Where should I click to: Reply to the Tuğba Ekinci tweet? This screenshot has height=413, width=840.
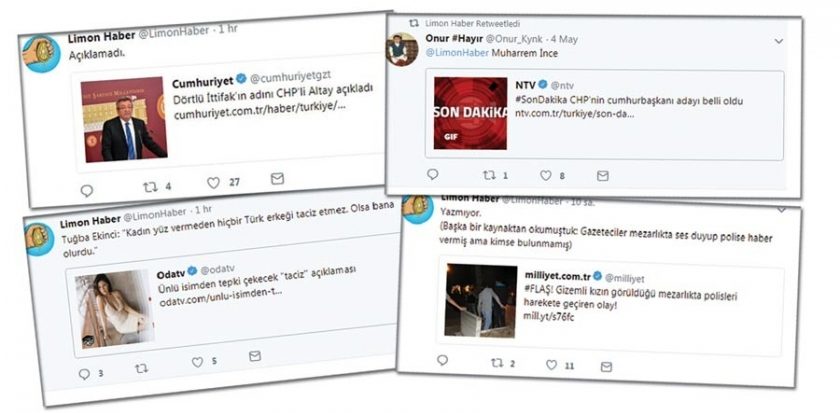[84, 374]
